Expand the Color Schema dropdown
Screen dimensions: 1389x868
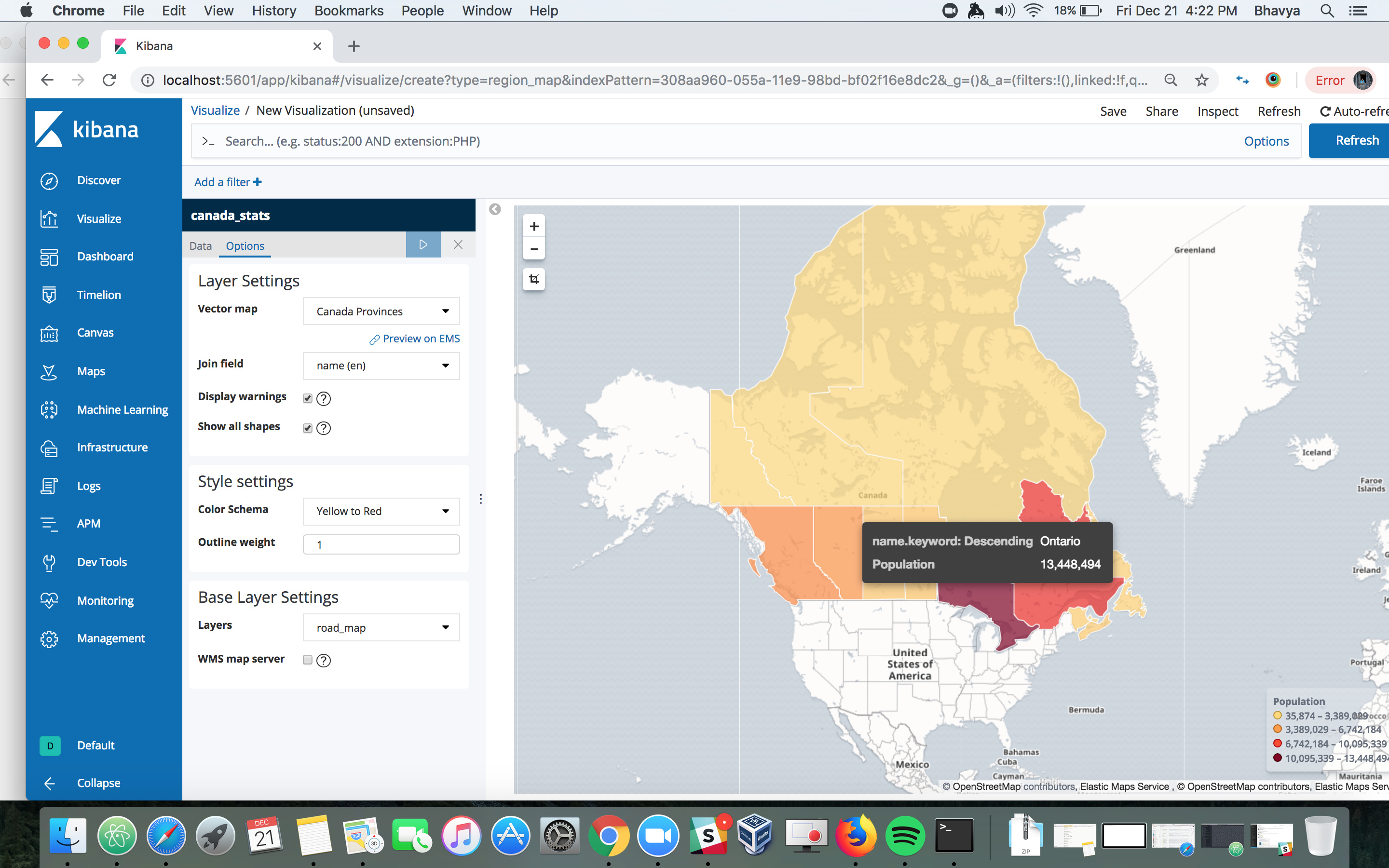[381, 511]
